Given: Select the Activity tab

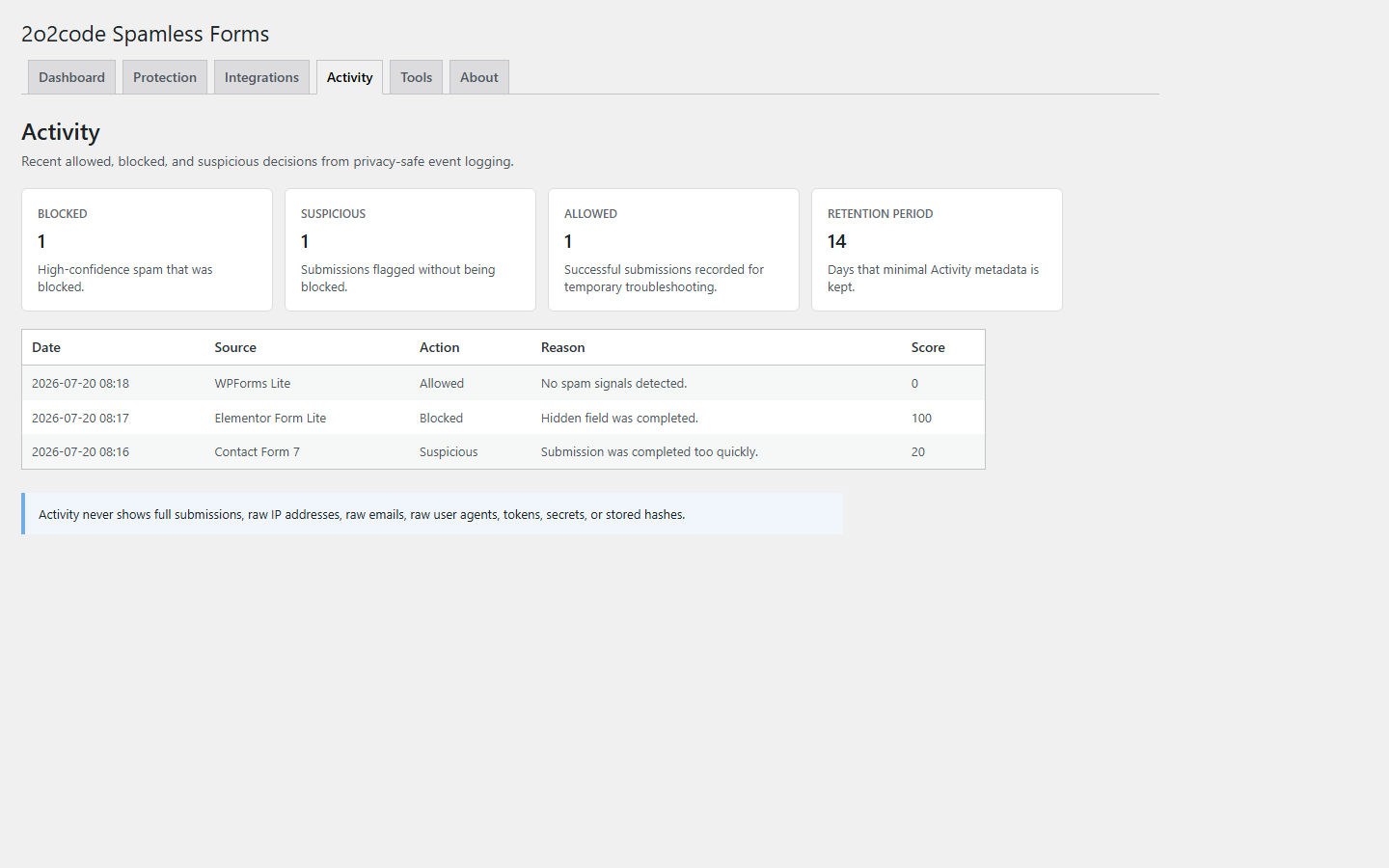Looking at the screenshot, I should coord(349,77).
